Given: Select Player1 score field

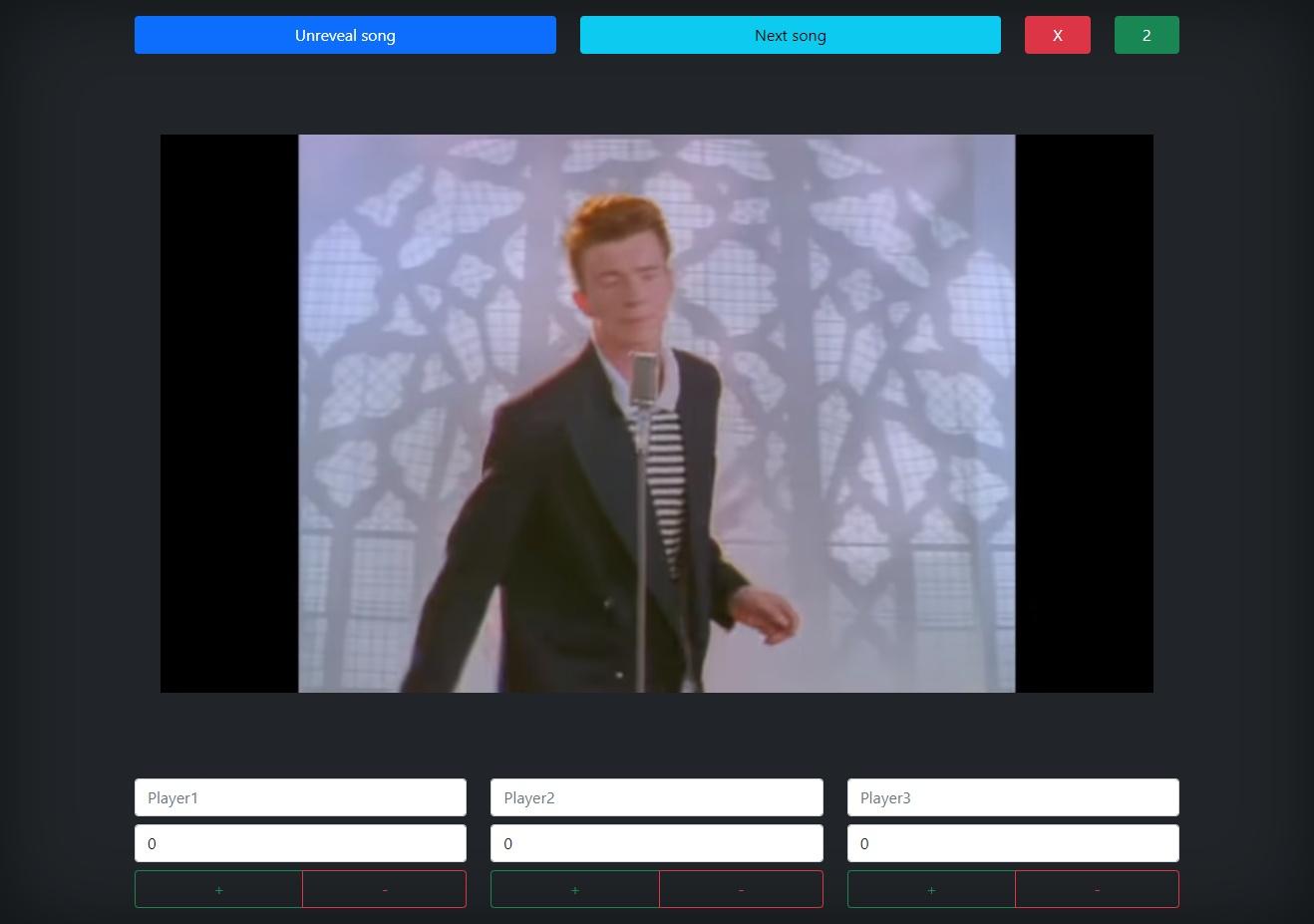Looking at the screenshot, I should point(300,843).
